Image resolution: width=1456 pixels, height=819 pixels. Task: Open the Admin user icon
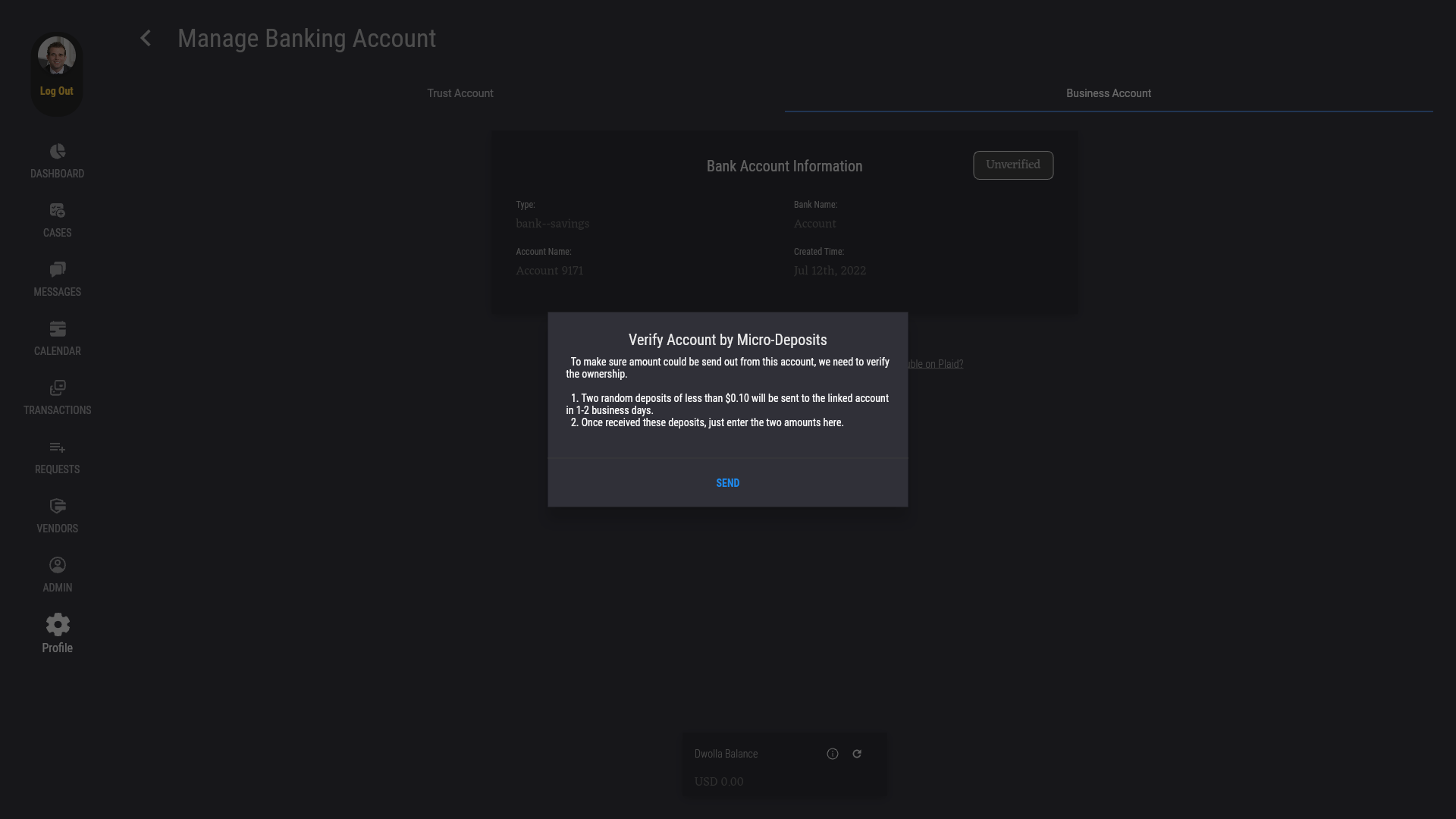point(58,566)
